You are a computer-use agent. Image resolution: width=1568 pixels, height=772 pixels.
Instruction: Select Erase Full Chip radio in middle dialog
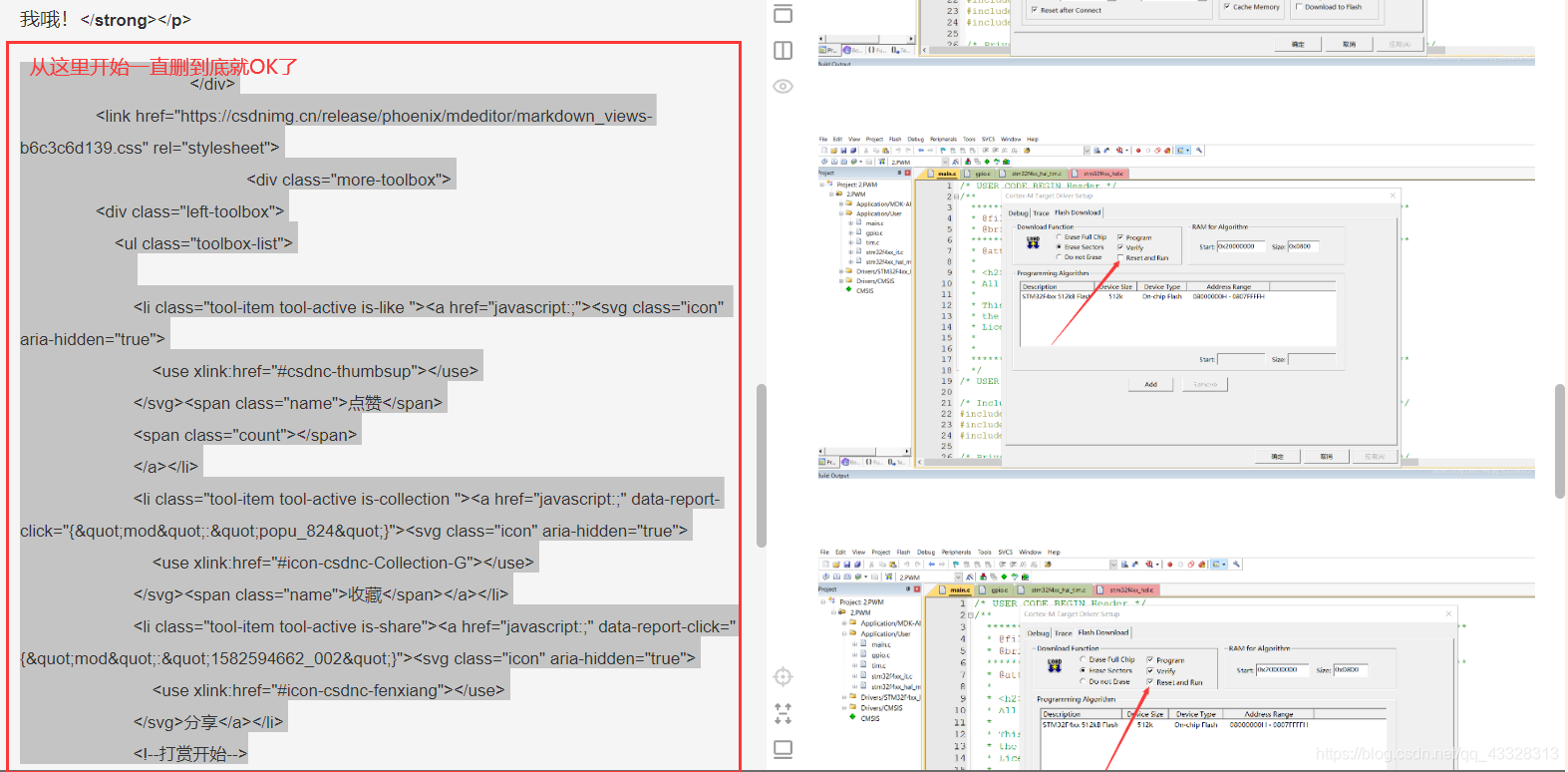(1059, 237)
